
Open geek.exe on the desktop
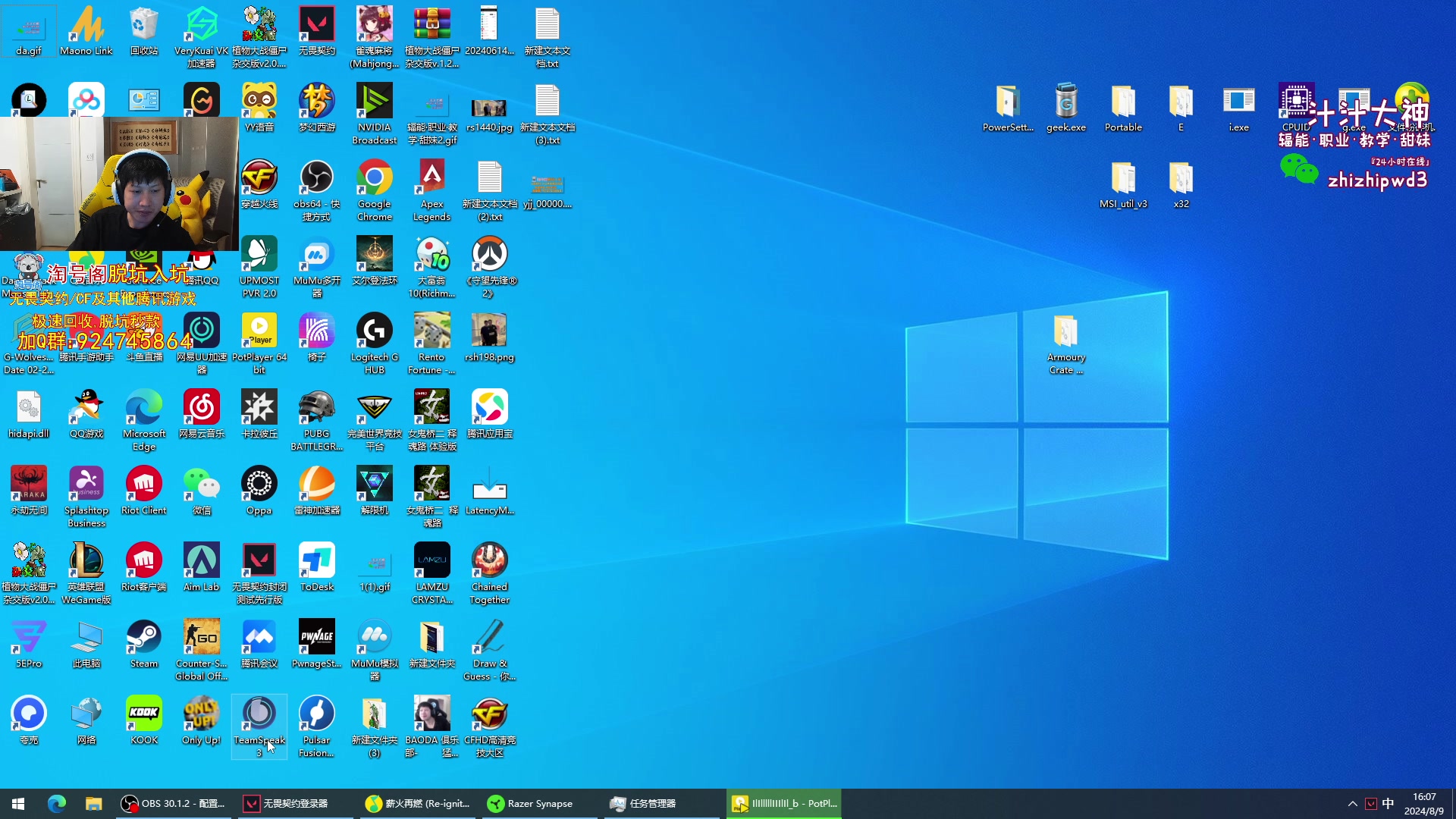click(1066, 108)
